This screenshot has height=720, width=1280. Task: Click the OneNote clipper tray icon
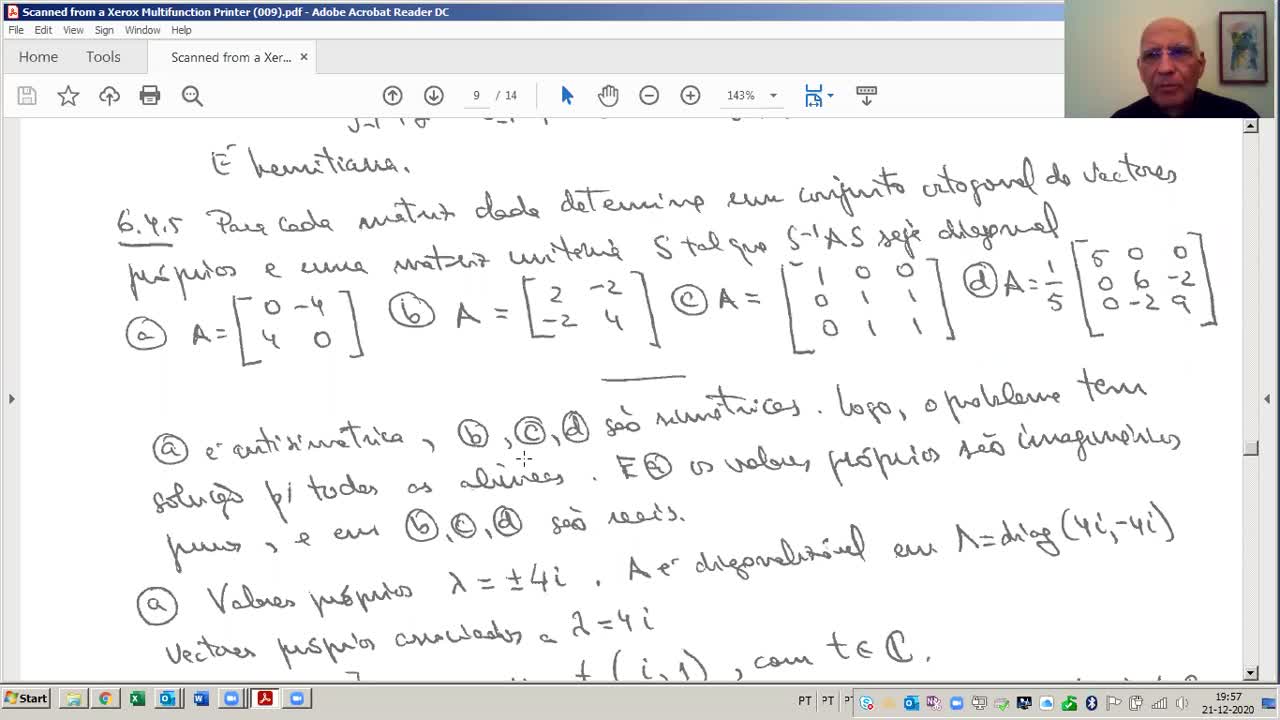tap(934, 703)
